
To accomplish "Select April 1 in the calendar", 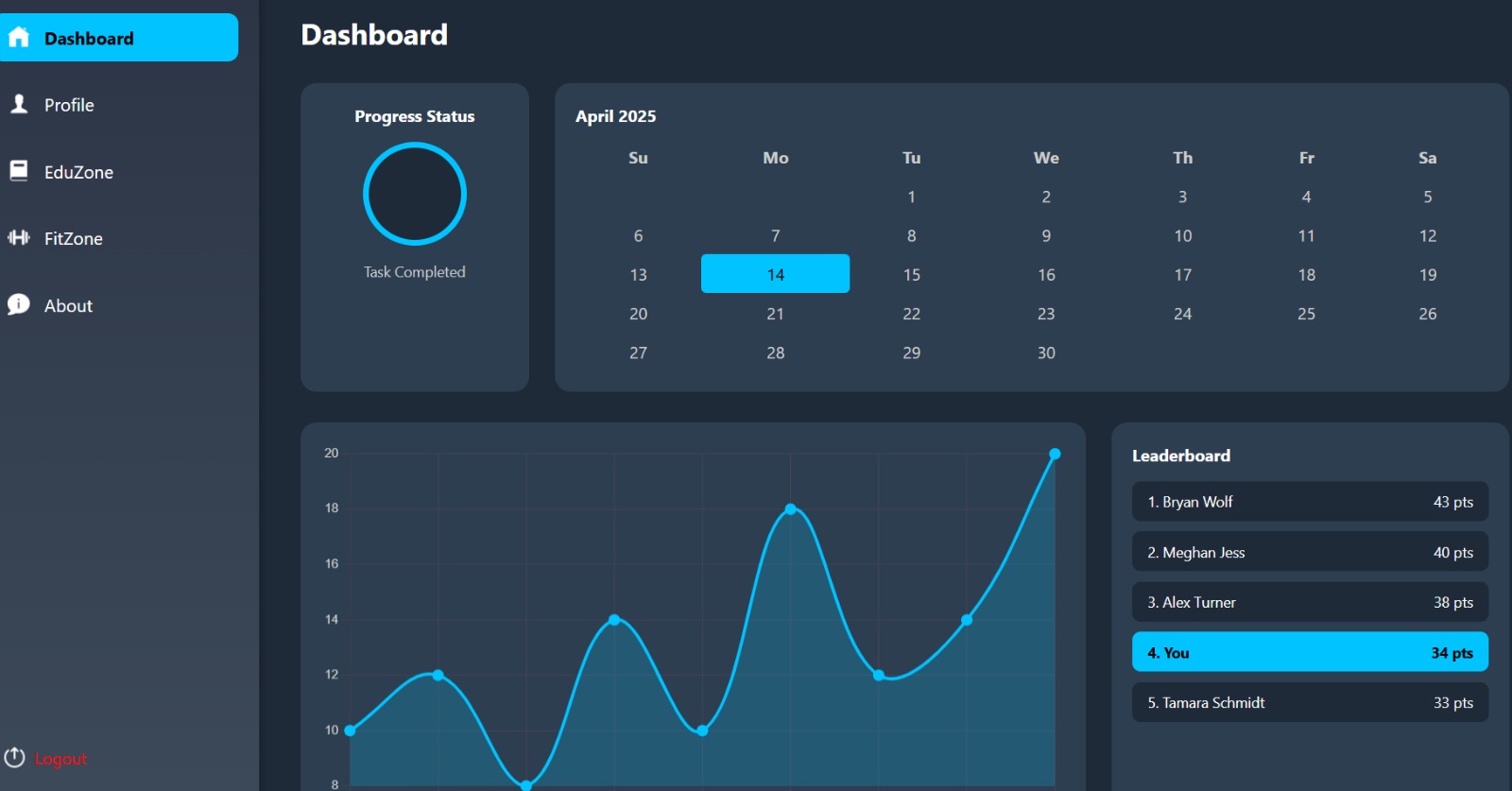I will tap(911, 197).
